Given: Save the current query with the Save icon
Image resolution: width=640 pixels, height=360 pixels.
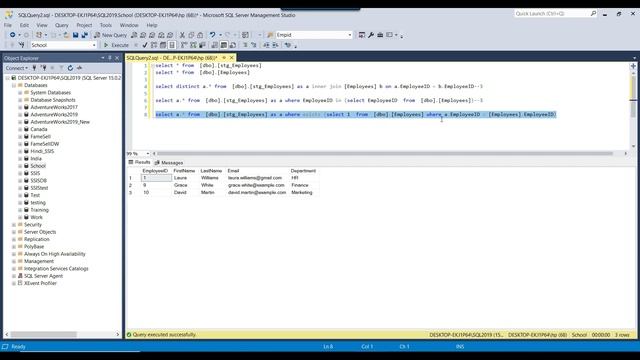Looking at the screenshot, I should pyautogui.click(x=76, y=35).
